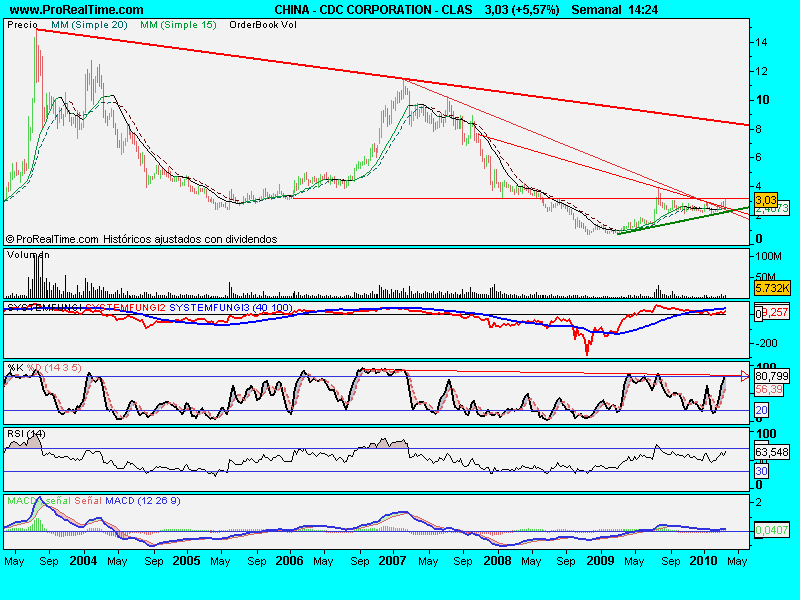Select the Volumen panel label
This screenshot has height=600, width=800.
28,255
